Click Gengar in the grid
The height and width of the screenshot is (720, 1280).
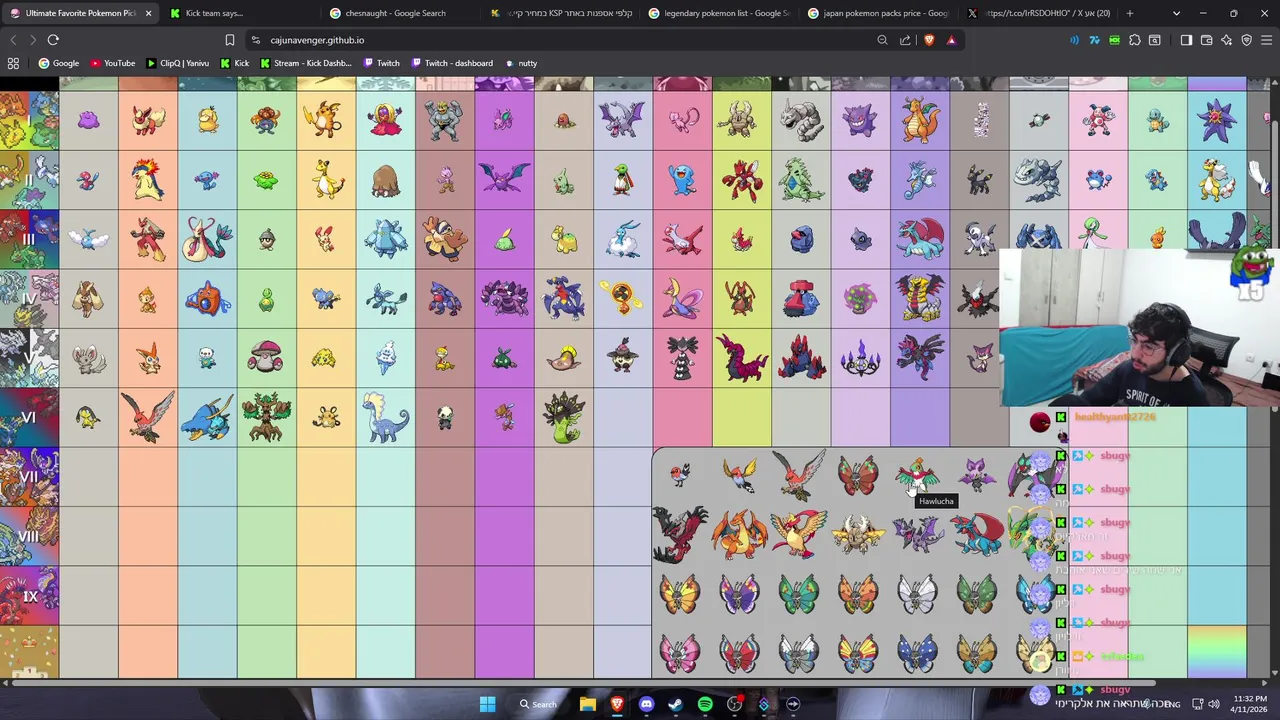(860, 120)
